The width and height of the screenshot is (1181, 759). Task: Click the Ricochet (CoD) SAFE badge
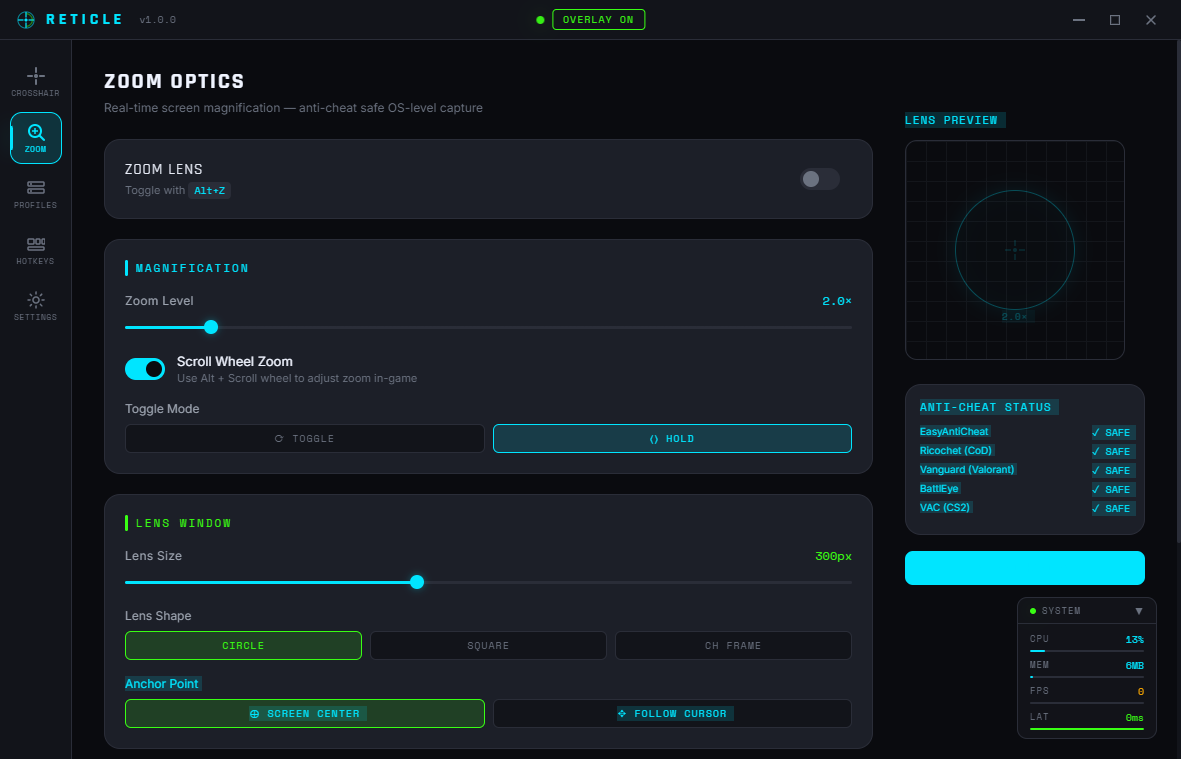[1113, 451]
